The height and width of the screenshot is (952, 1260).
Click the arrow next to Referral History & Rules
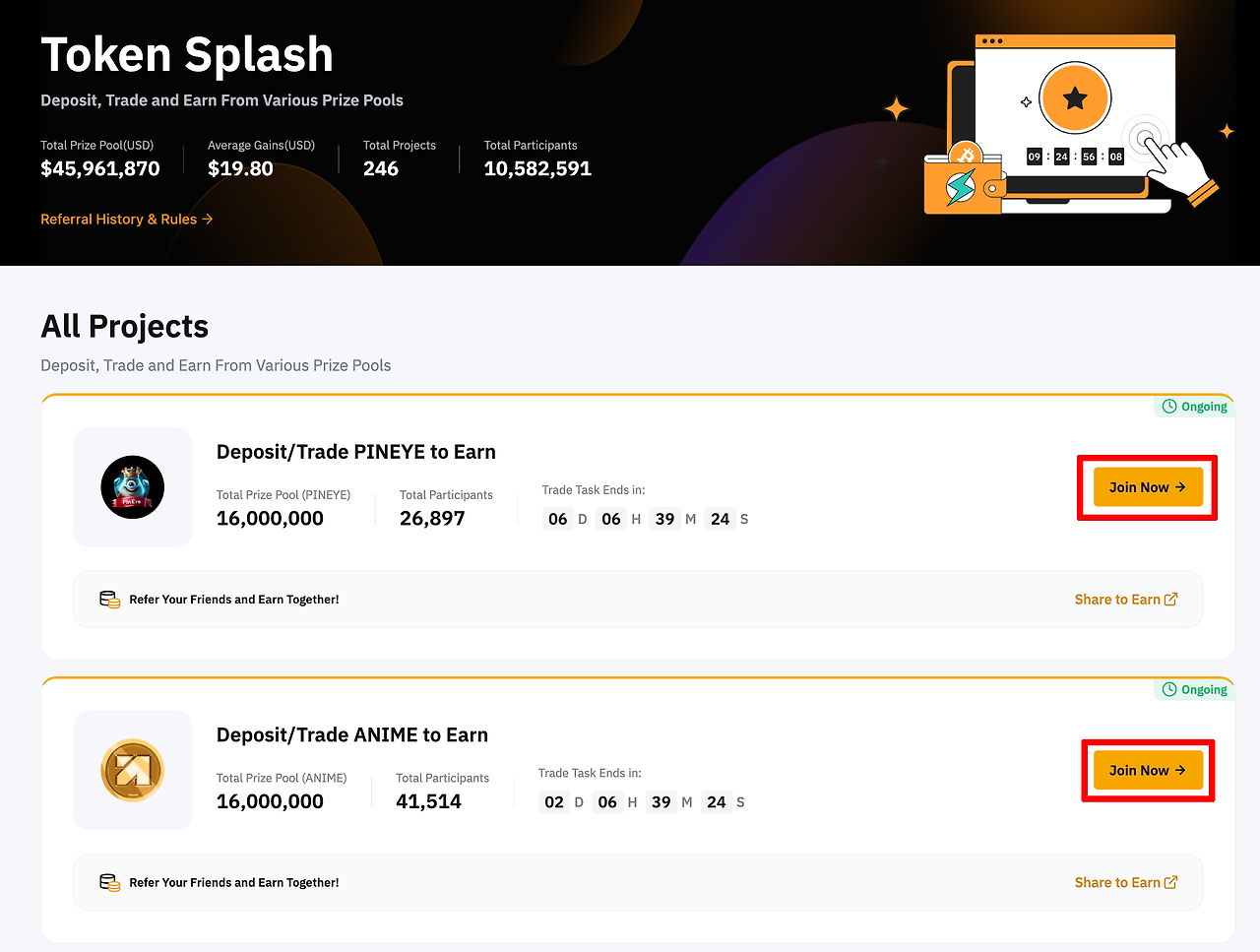point(207,219)
